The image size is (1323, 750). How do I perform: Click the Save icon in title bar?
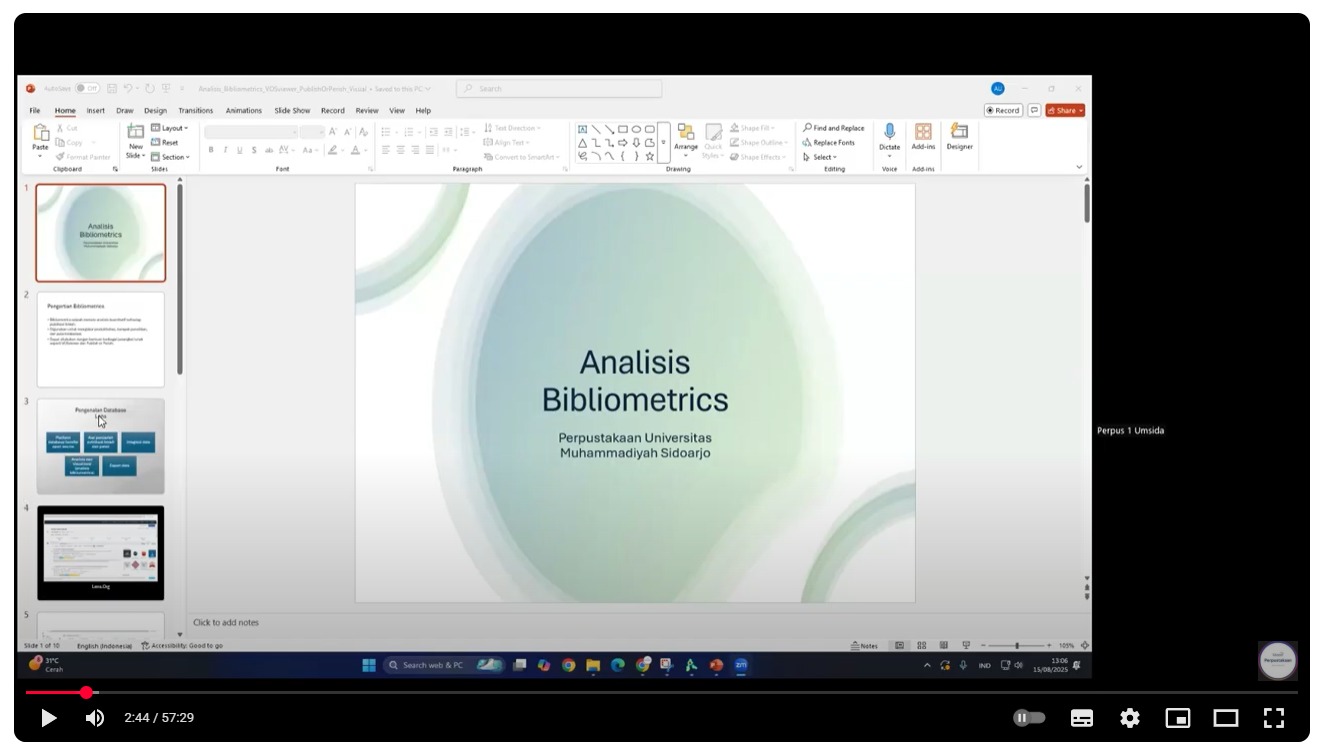[112, 89]
